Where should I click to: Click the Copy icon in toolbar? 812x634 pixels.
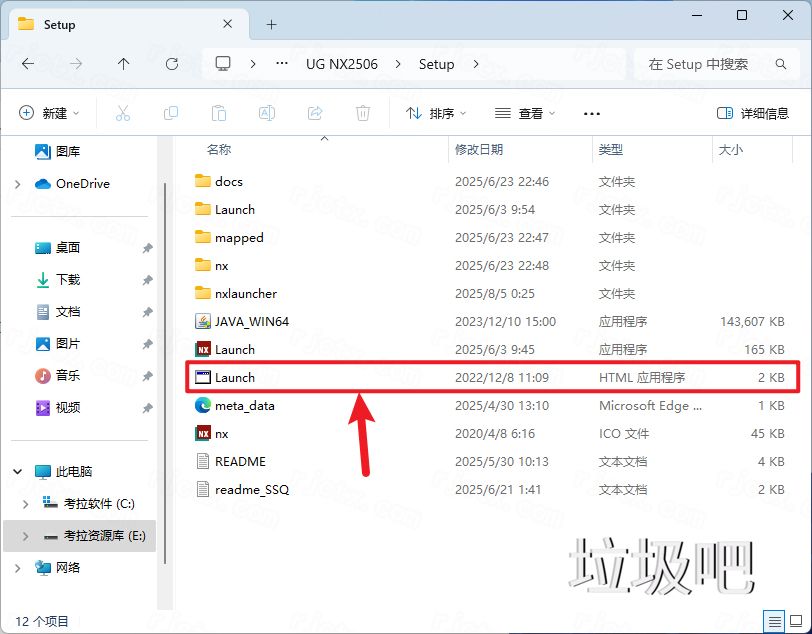coord(171,113)
